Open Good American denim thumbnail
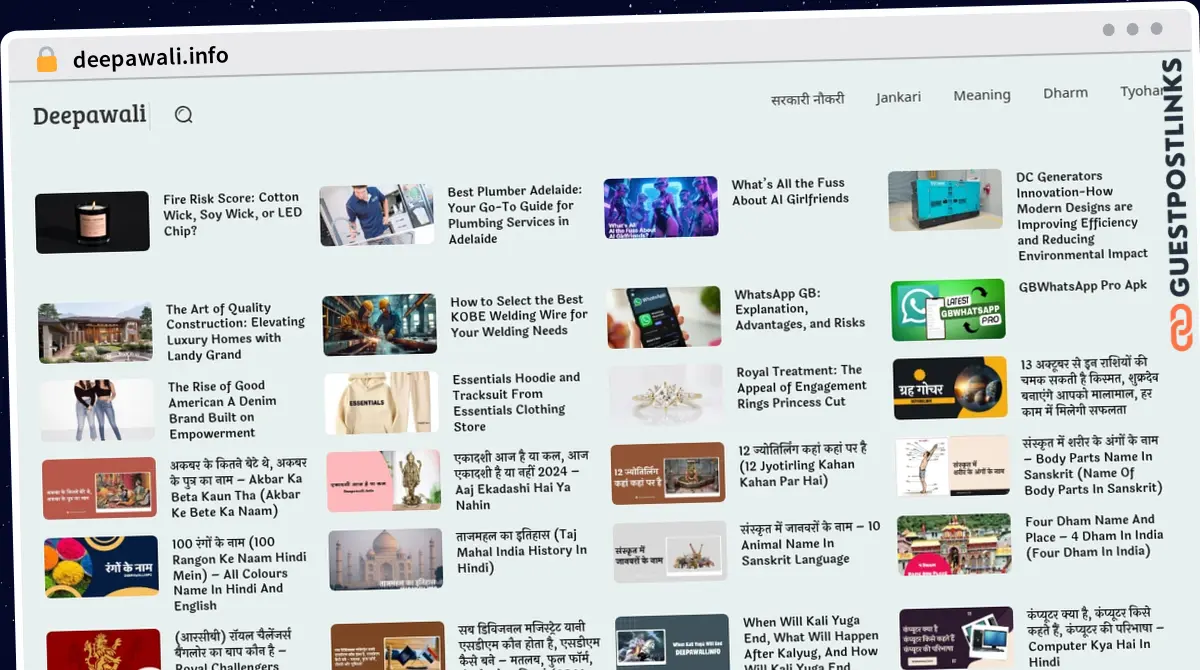 click(x=98, y=410)
